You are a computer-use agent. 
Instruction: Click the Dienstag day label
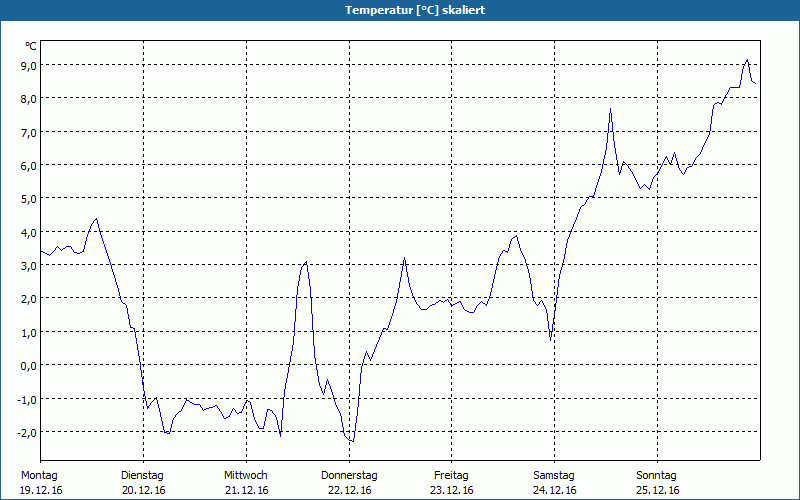pyautogui.click(x=142, y=476)
